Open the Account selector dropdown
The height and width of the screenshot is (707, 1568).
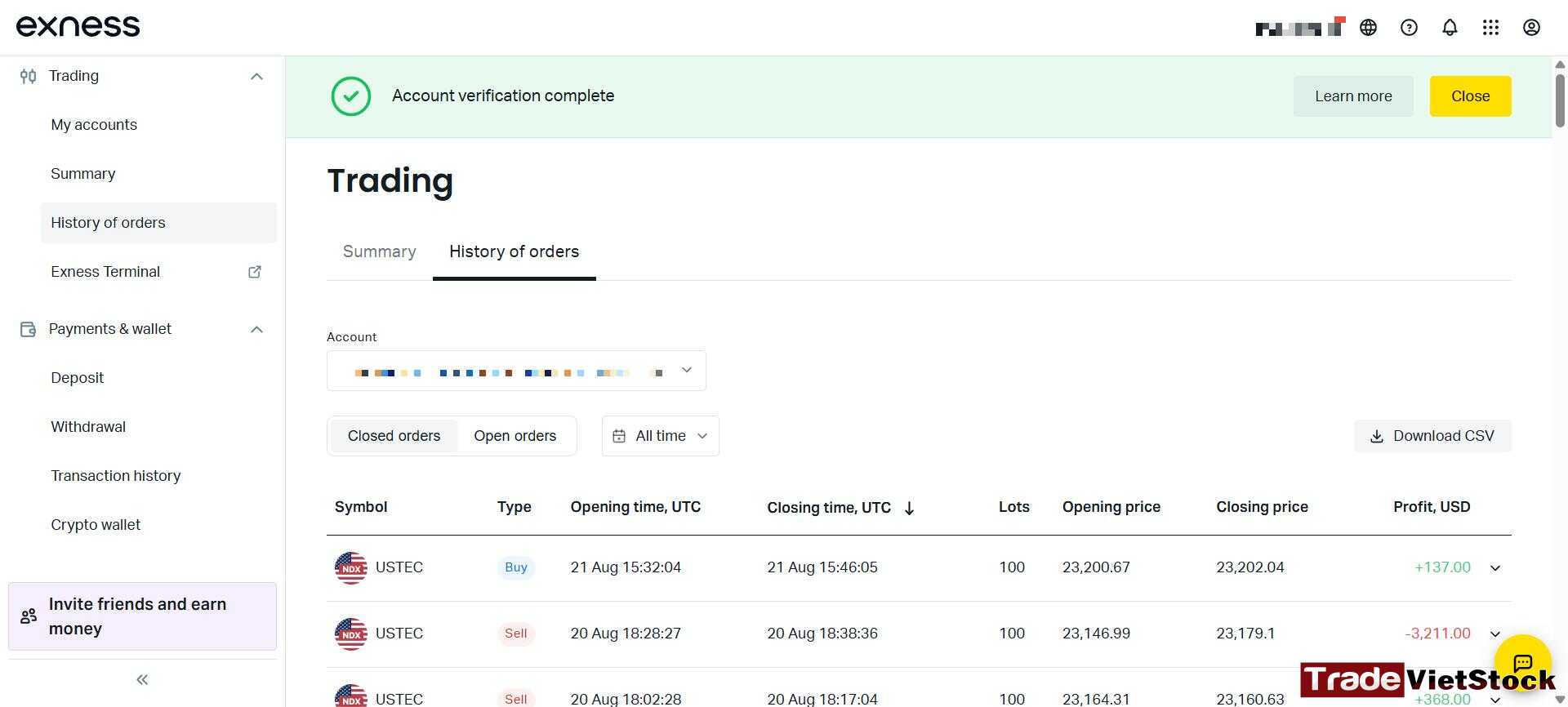point(516,371)
